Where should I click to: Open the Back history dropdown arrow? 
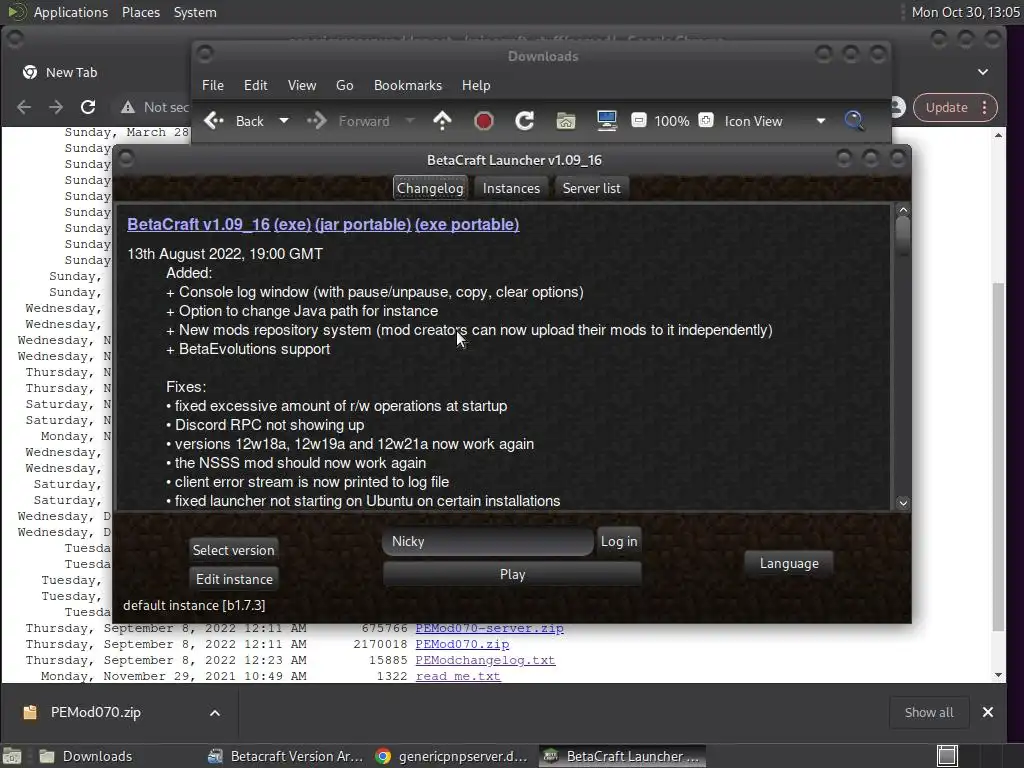(283, 121)
